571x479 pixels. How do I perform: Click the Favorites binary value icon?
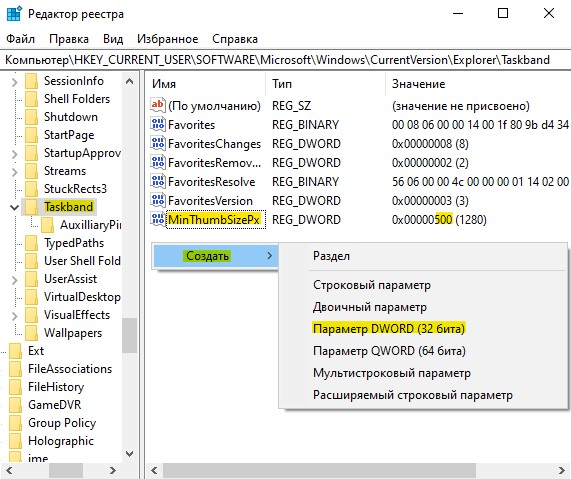point(158,124)
